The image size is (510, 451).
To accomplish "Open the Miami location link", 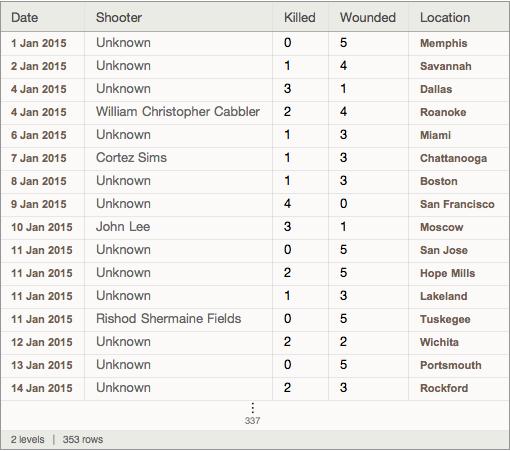I will pyautogui.click(x=435, y=135).
